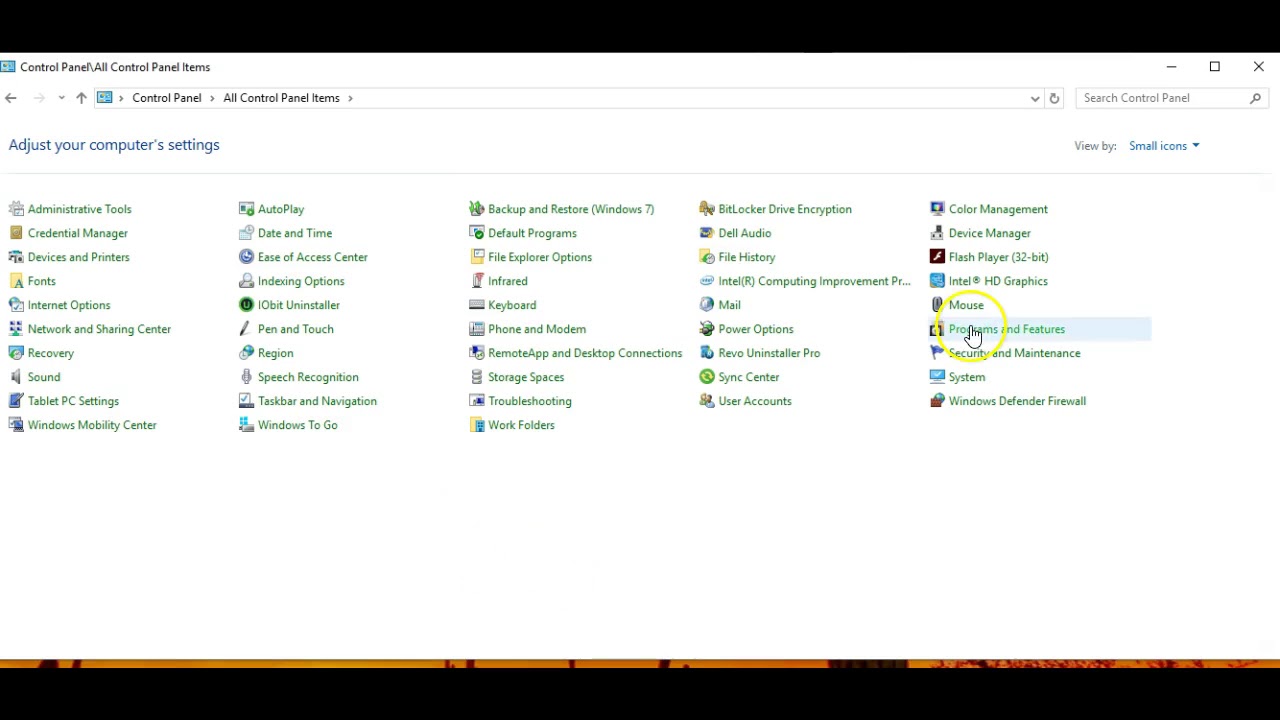This screenshot has width=1280, height=720.
Task: Open Work Folders
Action: [521, 425]
